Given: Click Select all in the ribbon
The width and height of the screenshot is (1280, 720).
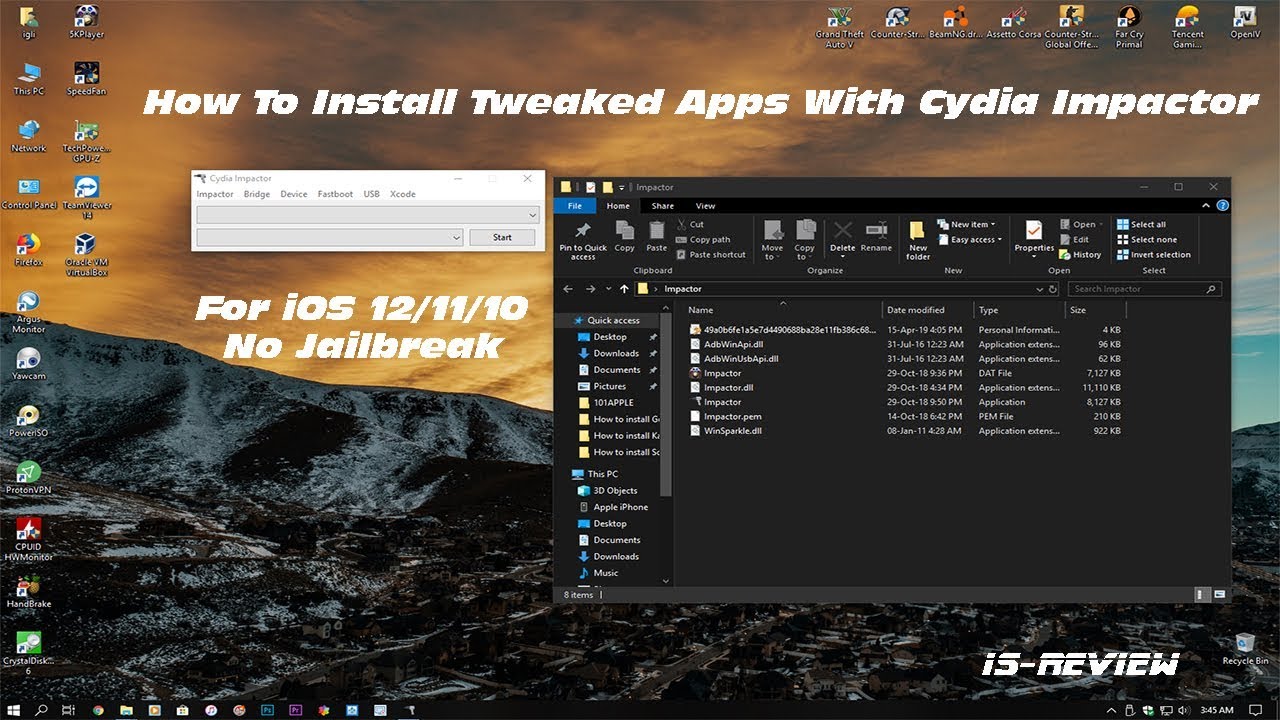Looking at the screenshot, I should [x=1141, y=225].
